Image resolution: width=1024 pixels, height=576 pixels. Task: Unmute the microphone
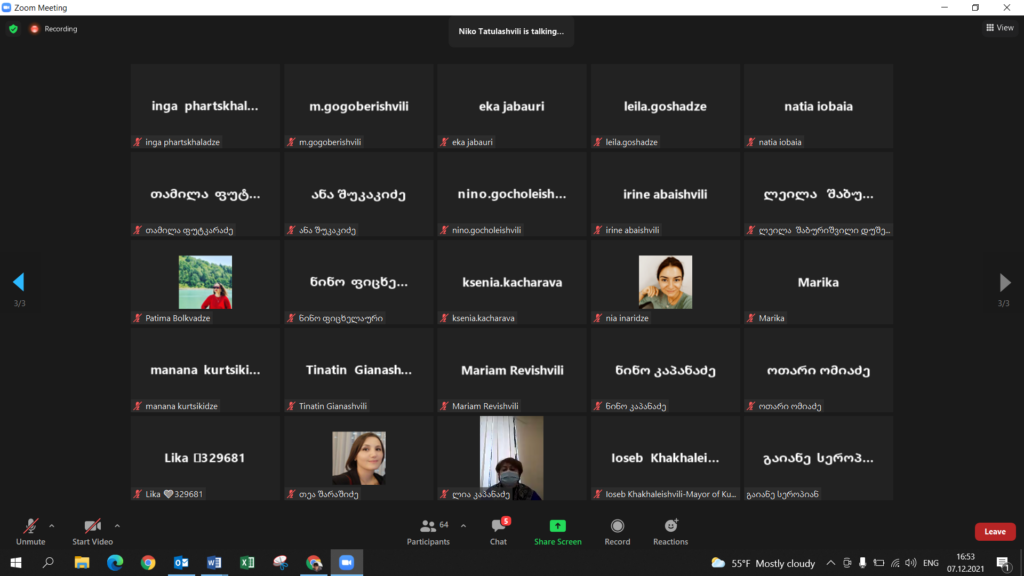point(31,530)
